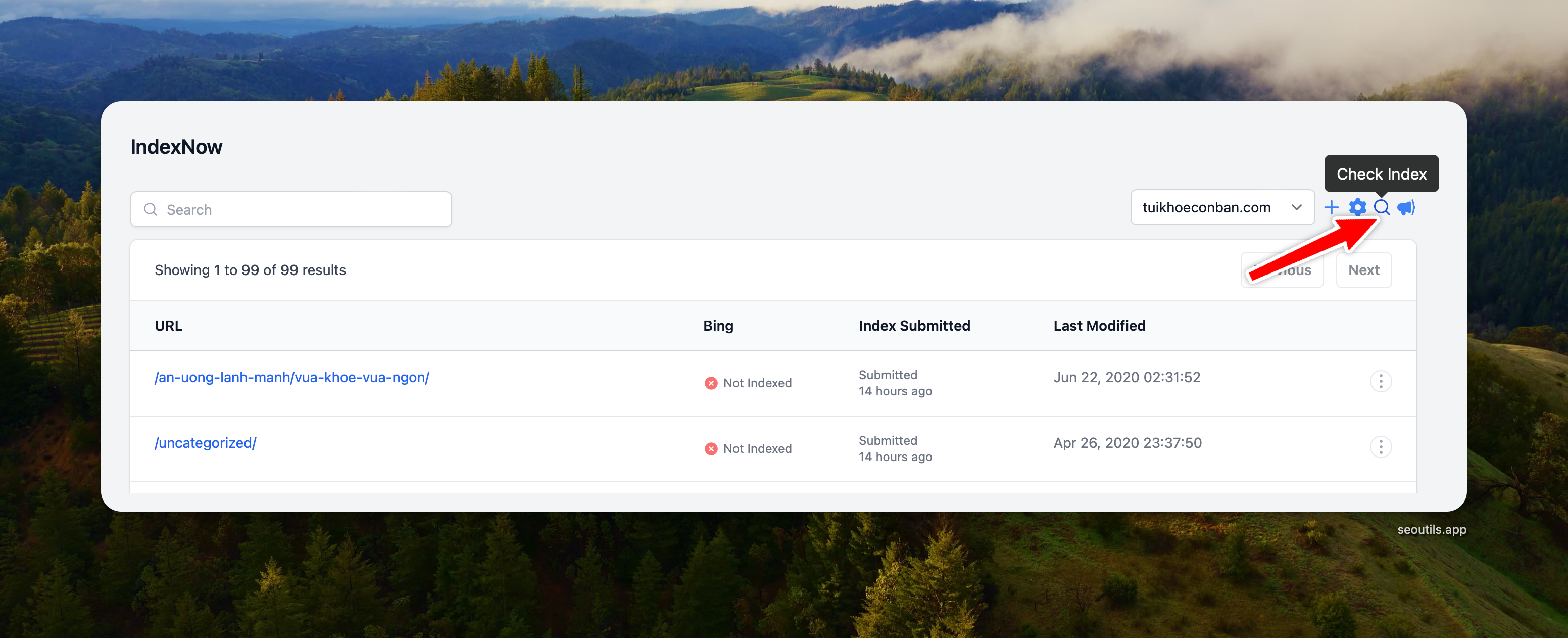Click the chevron arrow of domain selector
This screenshot has width=1568, height=638.
point(1297,207)
